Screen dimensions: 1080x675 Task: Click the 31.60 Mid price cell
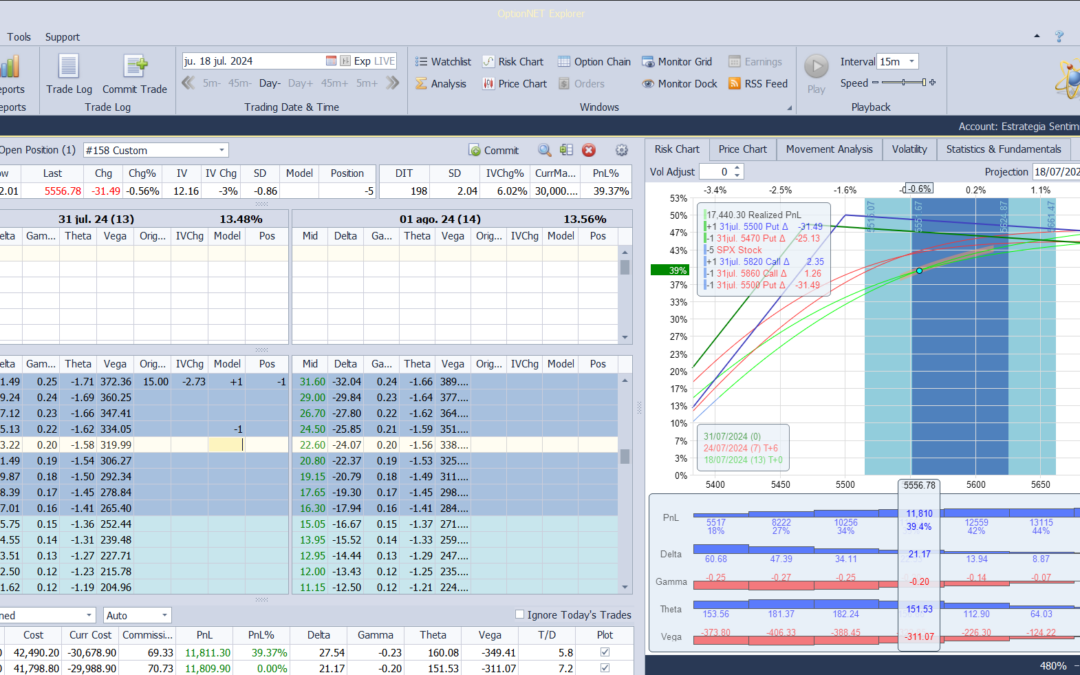tap(312, 382)
